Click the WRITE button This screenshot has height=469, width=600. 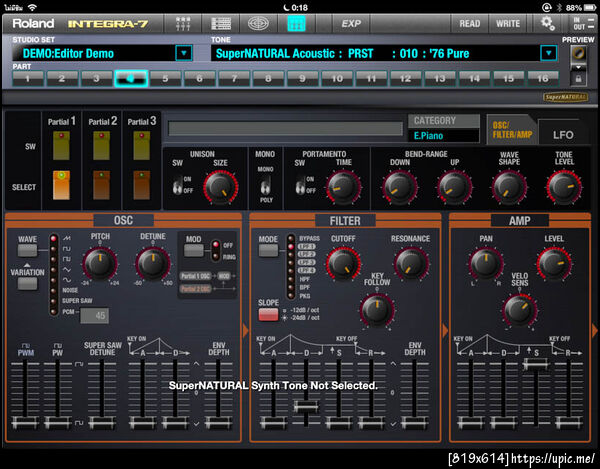coord(508,24)
